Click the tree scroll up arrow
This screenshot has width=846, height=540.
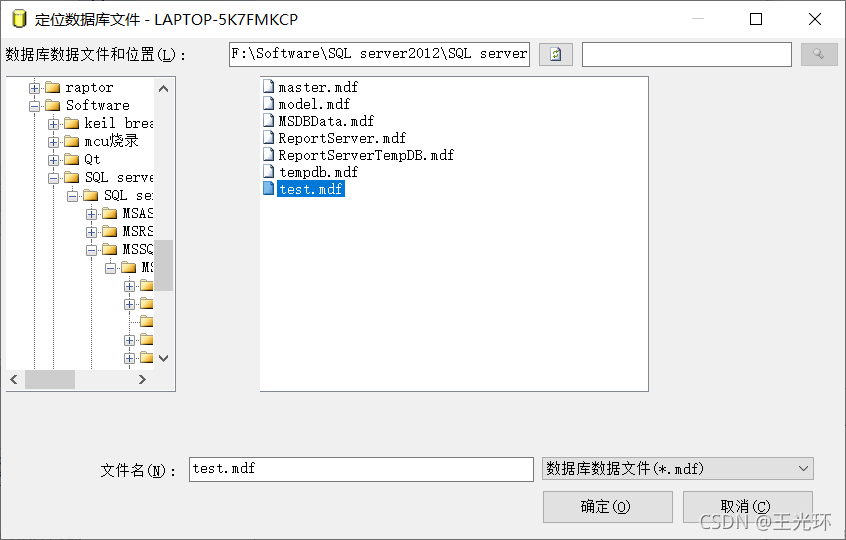tap(163, 88)
